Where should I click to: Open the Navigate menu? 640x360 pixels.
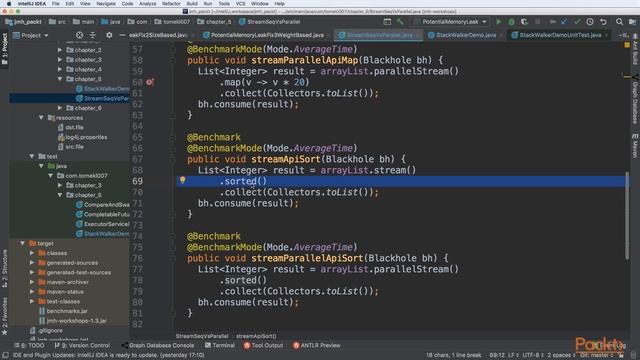pyautogui.click(x=106, y=4)
